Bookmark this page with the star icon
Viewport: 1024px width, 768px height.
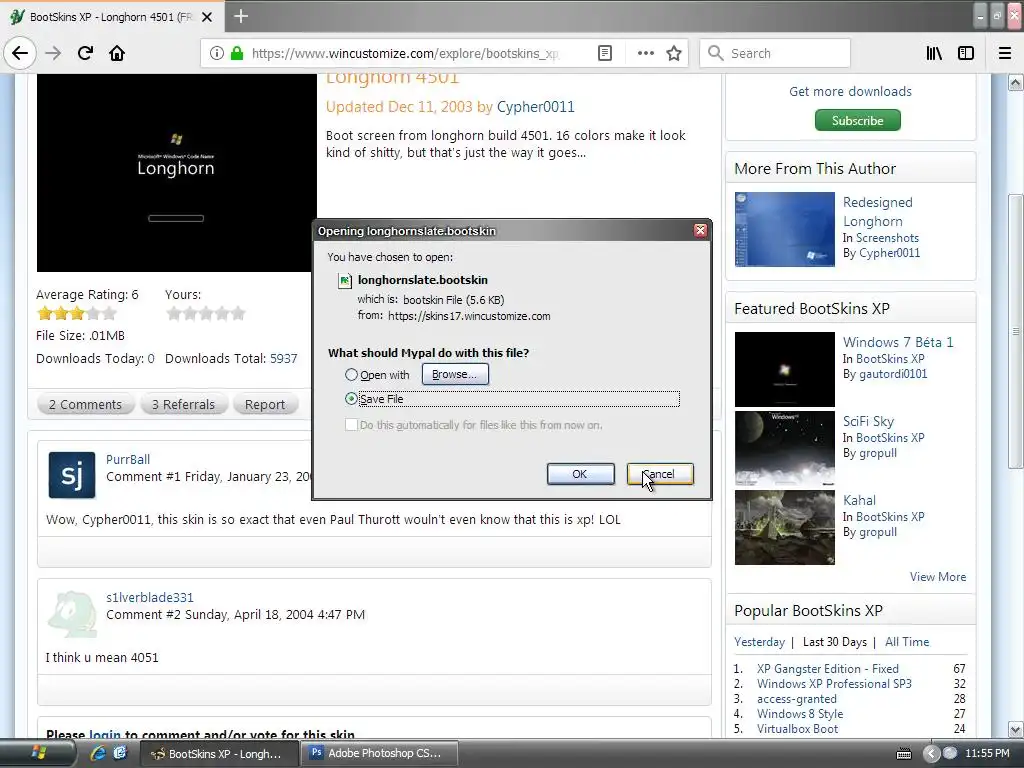pos(674,53)
